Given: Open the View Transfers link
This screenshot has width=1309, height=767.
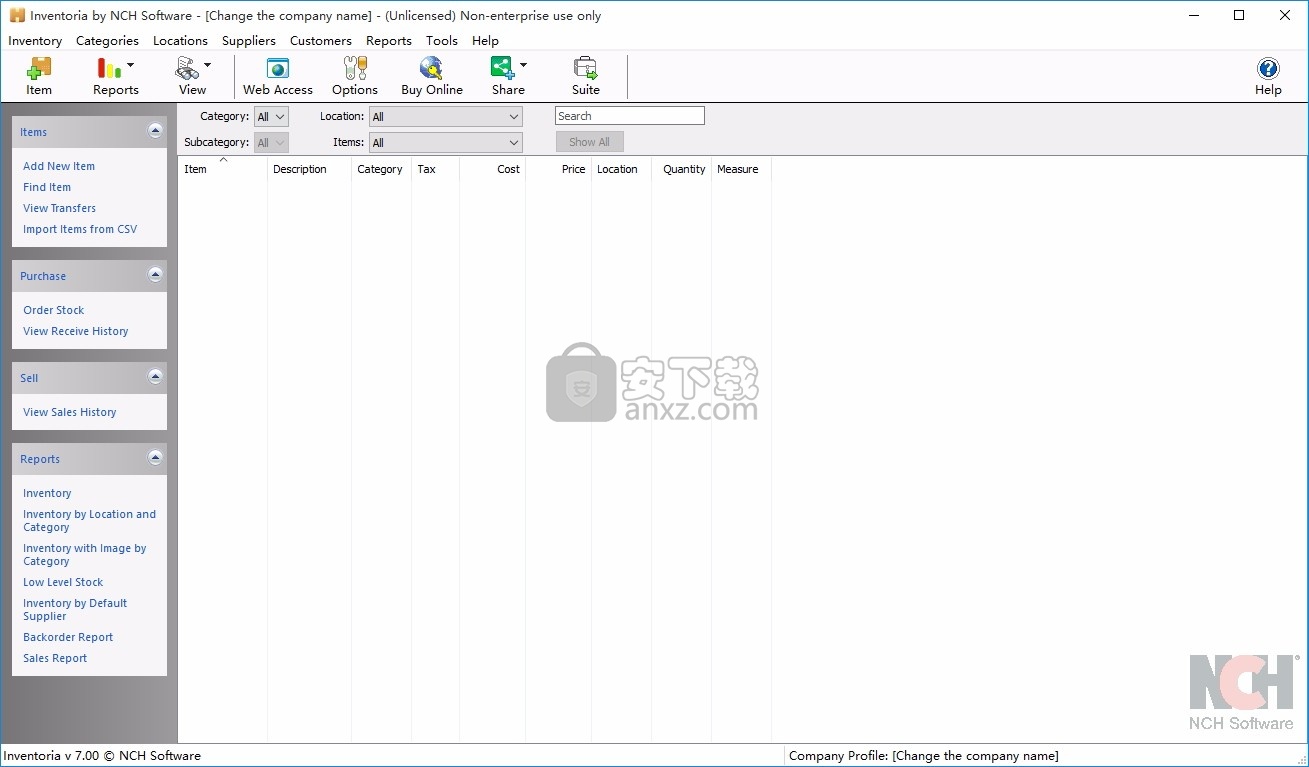Looking at the screenshot, I should pos(60,208).
